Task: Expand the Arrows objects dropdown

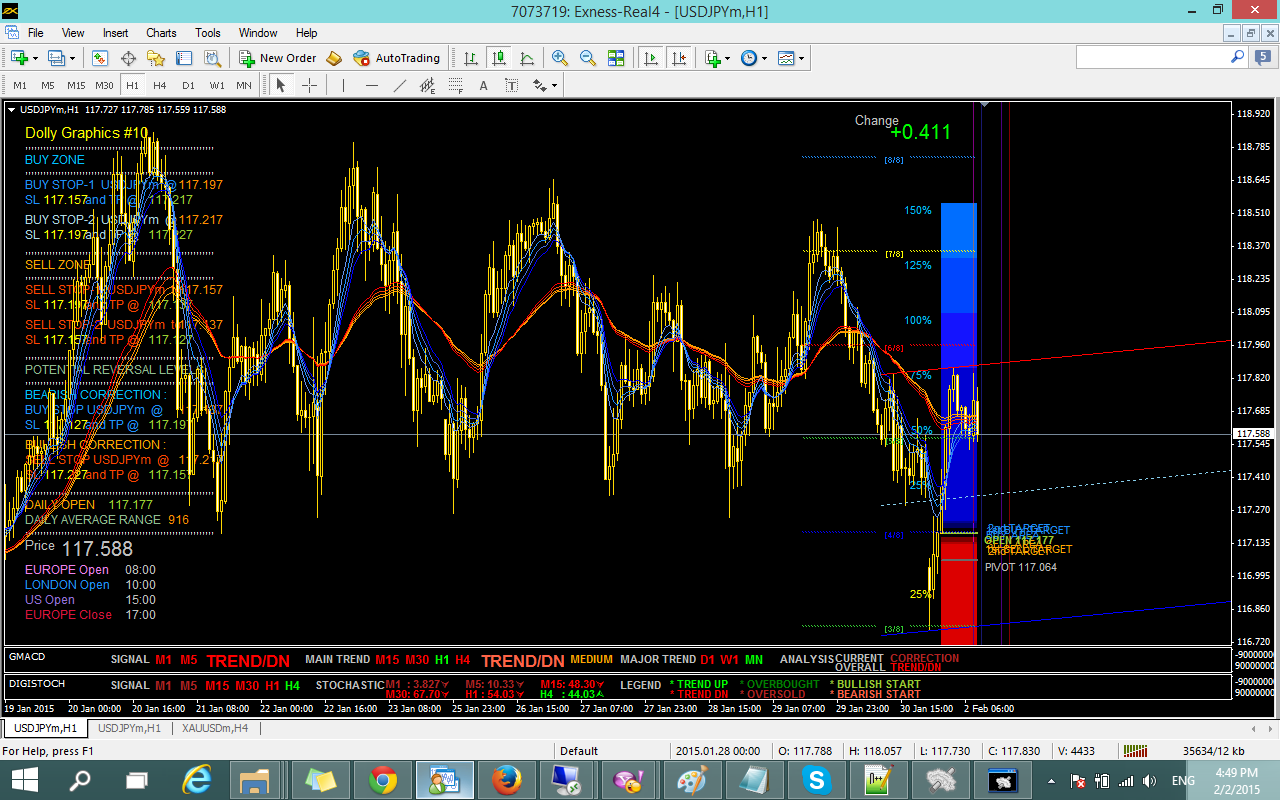Action: [555, 85]
